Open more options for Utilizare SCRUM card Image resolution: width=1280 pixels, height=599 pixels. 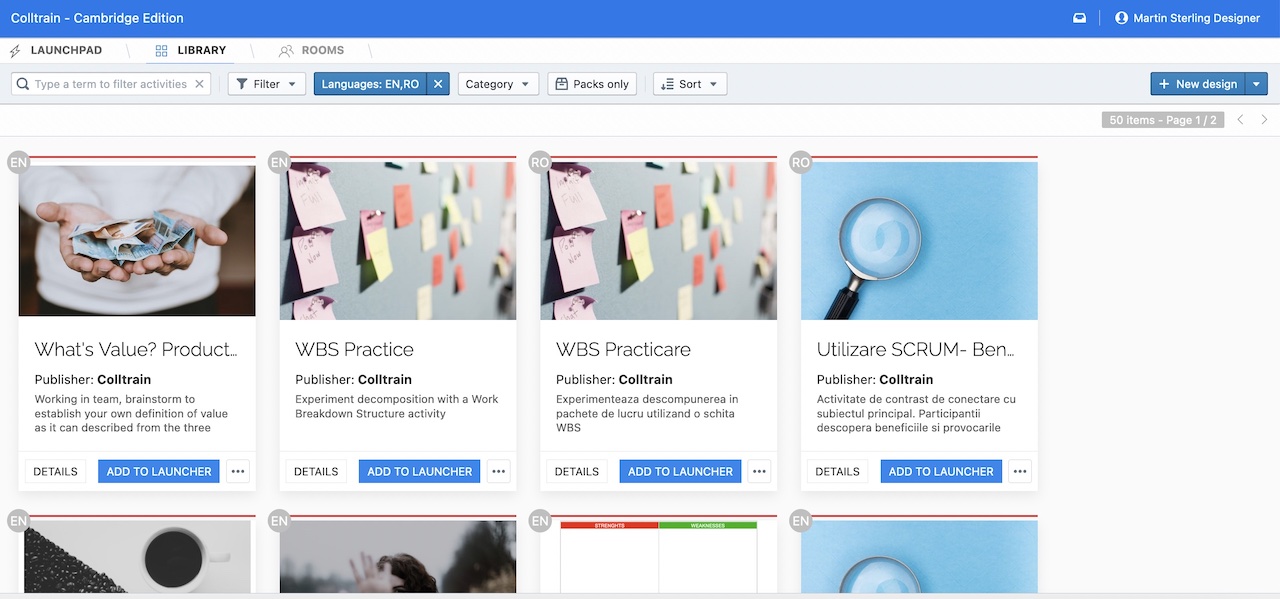click(x=1019, y=471)
